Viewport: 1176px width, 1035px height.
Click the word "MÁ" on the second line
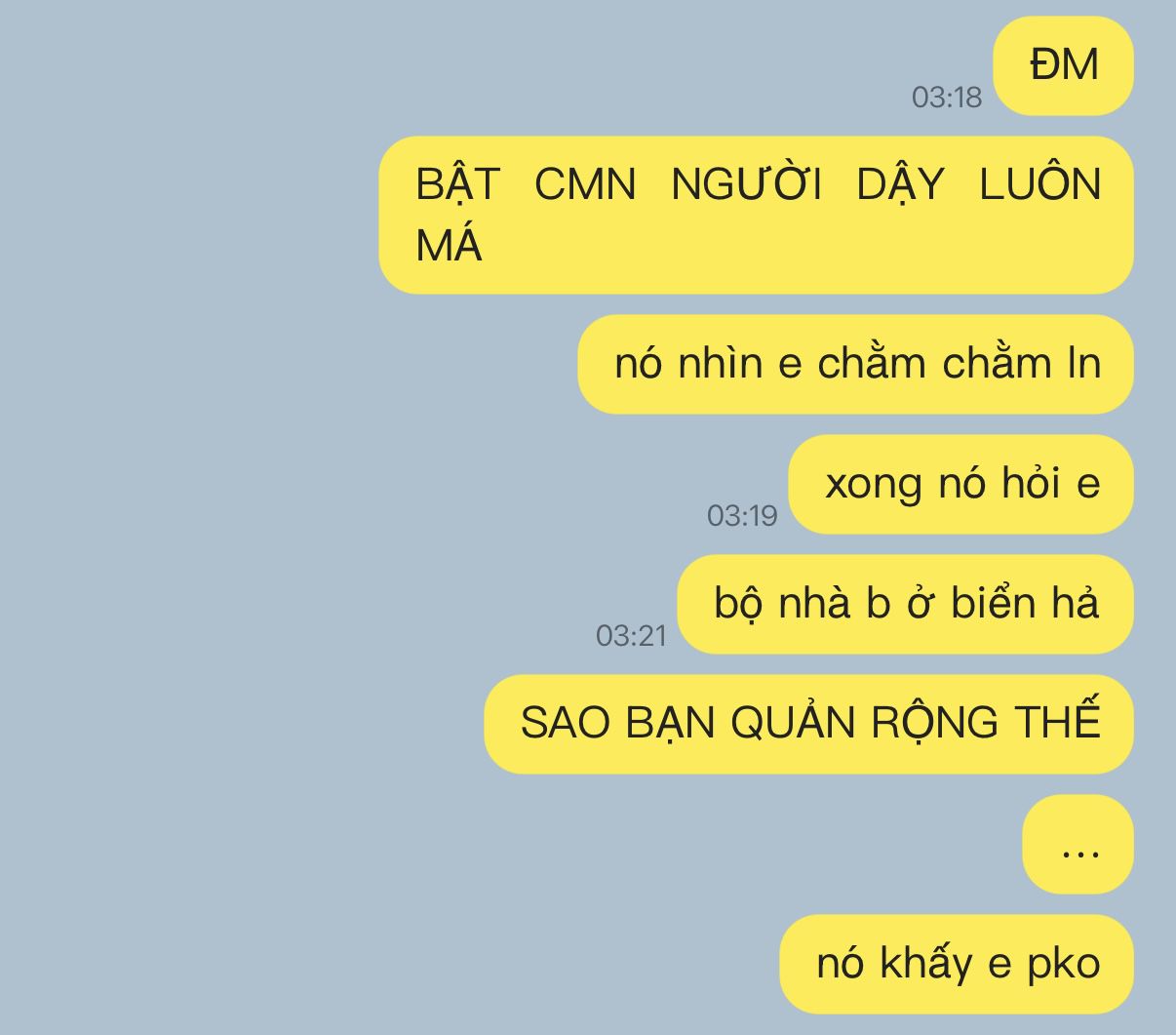click(x=449, y=244)
